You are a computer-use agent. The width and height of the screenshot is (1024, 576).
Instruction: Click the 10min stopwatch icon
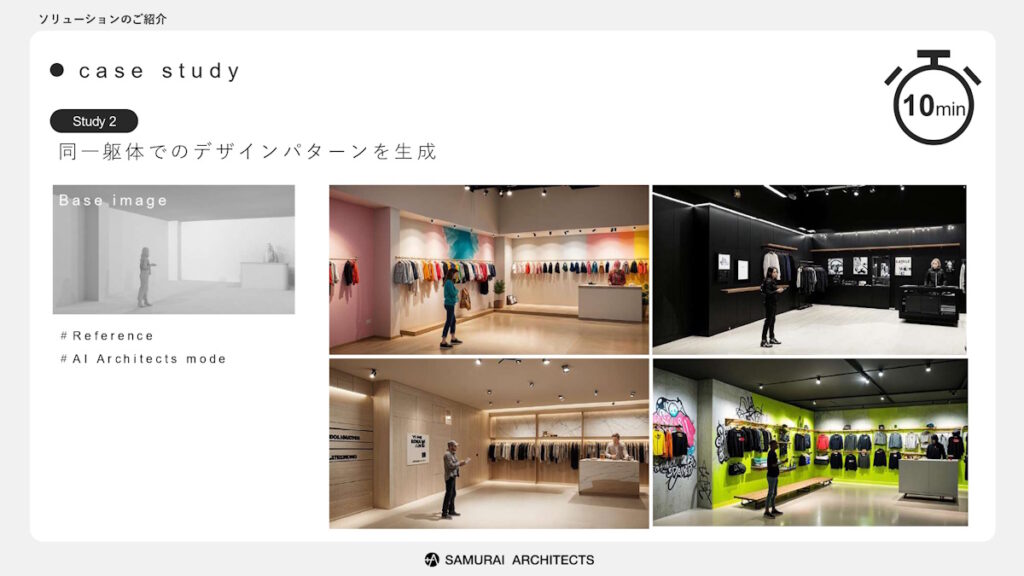(x=933, y=97)
